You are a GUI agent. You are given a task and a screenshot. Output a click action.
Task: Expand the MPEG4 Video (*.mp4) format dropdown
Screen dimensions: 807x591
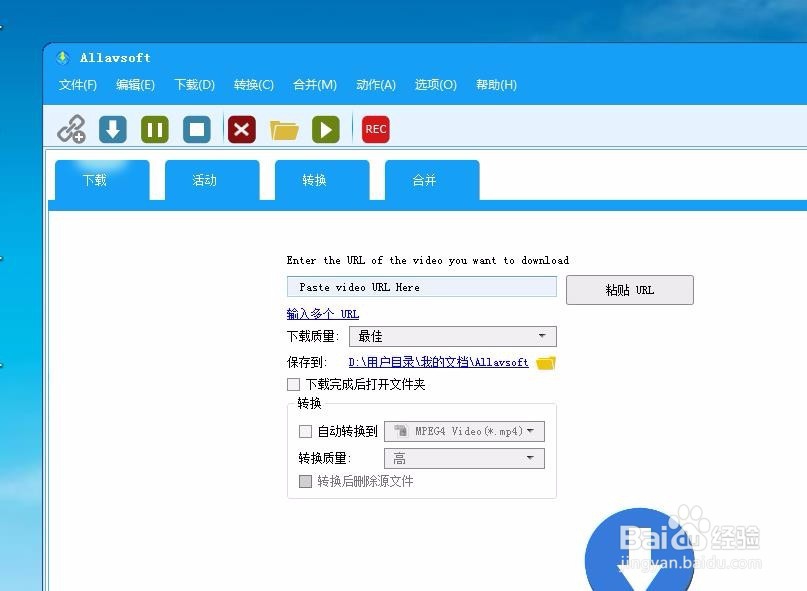coord(464,431)
